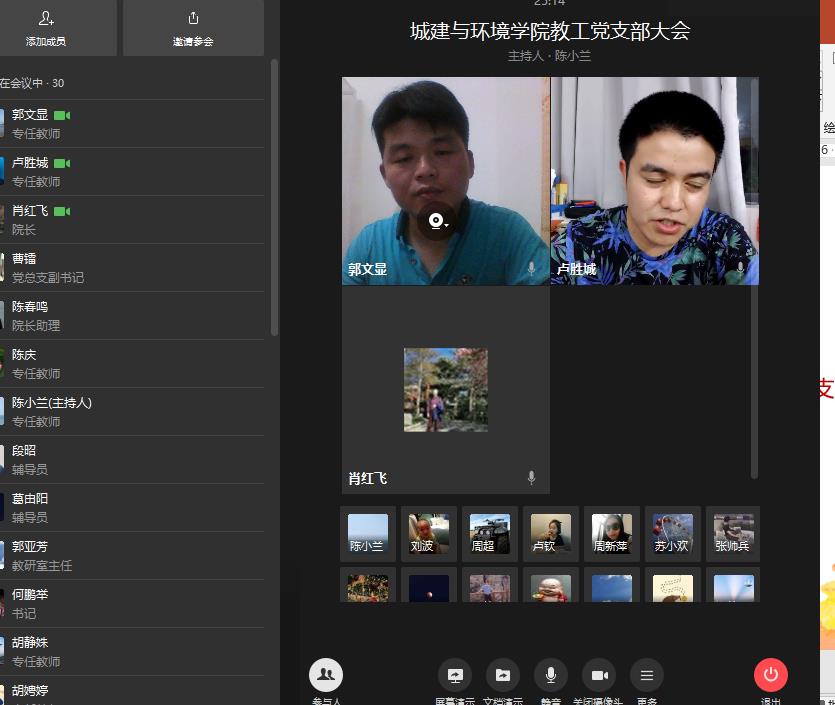Click green camera icon next to 肖红飞

(62, 211)
